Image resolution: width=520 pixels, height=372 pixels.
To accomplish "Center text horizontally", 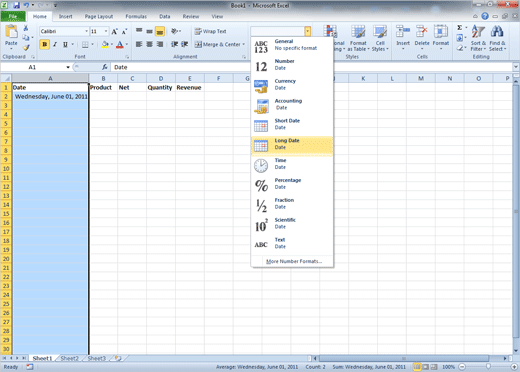I will 149,44.
